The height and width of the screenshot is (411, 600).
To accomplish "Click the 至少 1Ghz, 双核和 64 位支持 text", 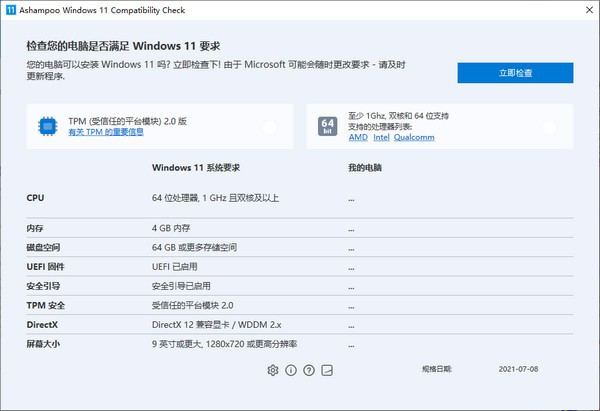I will point(398,116).
